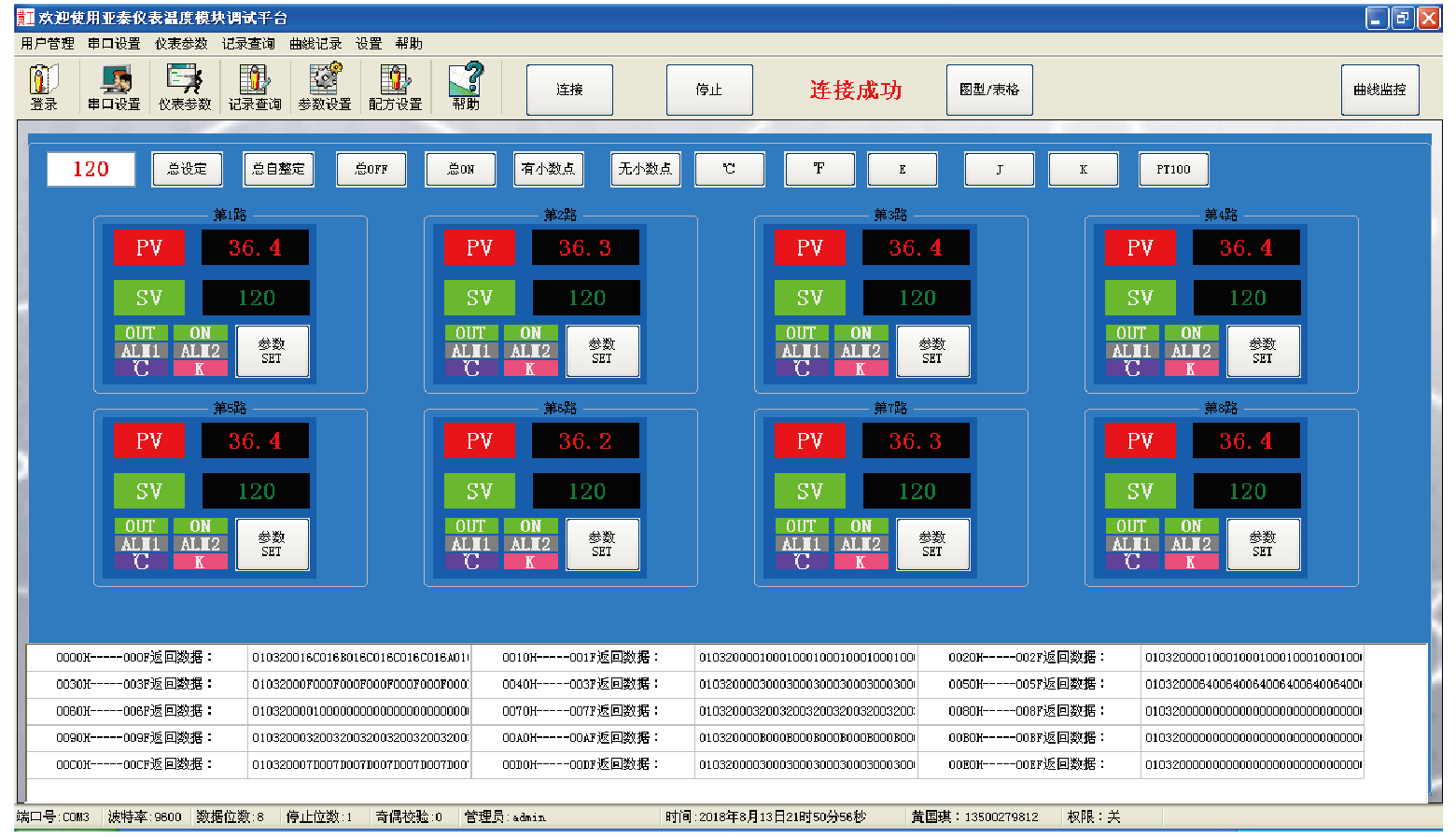Click the 记录查询 record query icon
This screenshot has height=837, width=1456.
click(255, 87)
